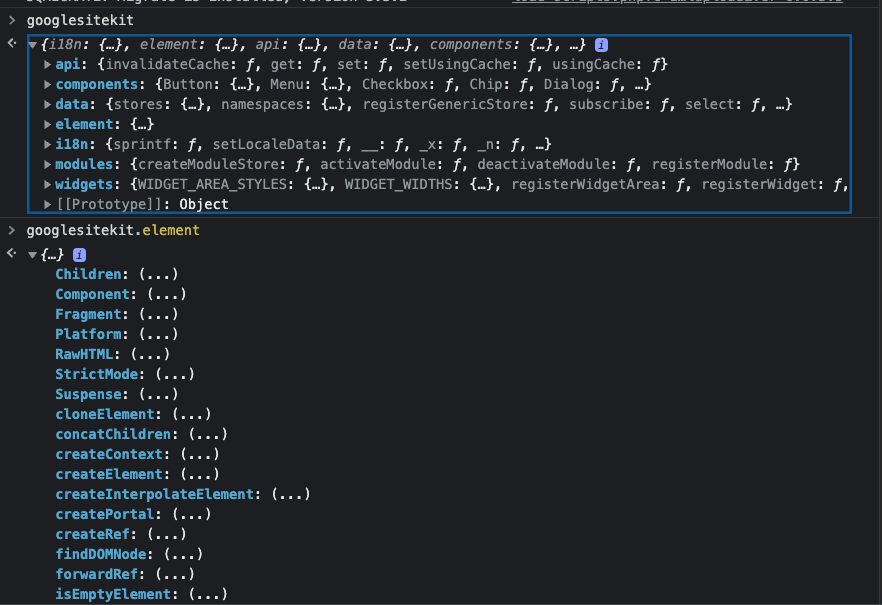
Task: Expand the widgets property
Action: 46,184
